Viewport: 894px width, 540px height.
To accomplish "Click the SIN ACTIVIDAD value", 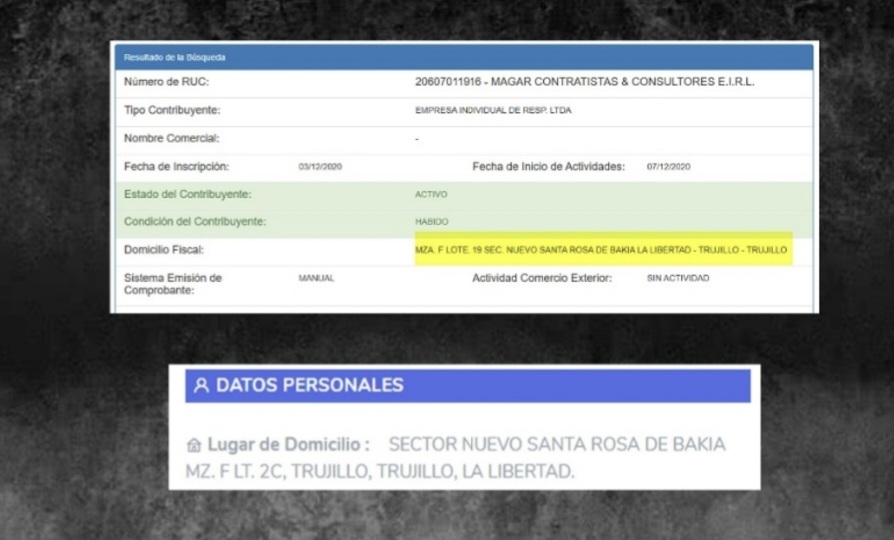I will point(677,278).
